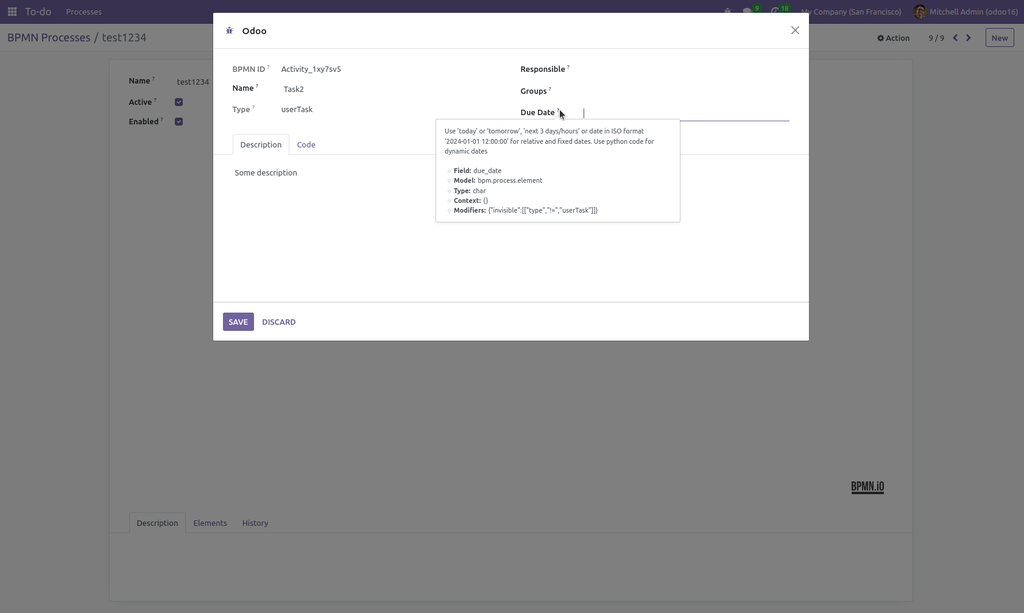This screenshot has height=613, width=1024.
Task: Go back to BPMN Processes breadcrumb
Action: pyautogui.click(x=49, y=37)
